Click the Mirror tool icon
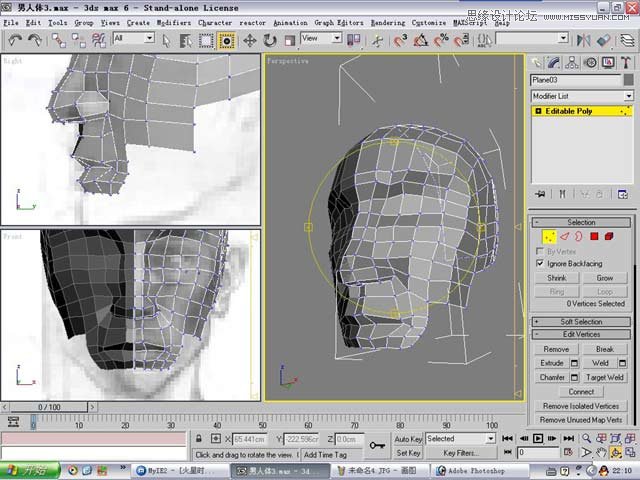Screen dimensions: 640x480 tap(583, 40)
